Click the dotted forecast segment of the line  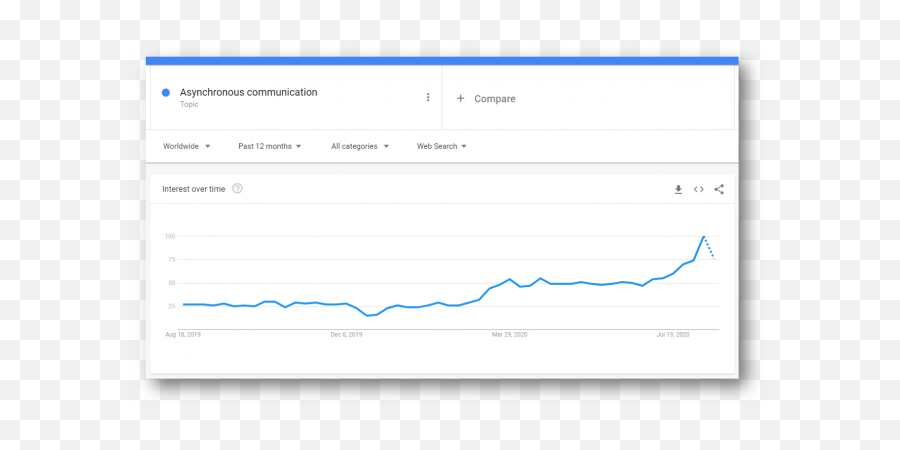coord(709,247)
